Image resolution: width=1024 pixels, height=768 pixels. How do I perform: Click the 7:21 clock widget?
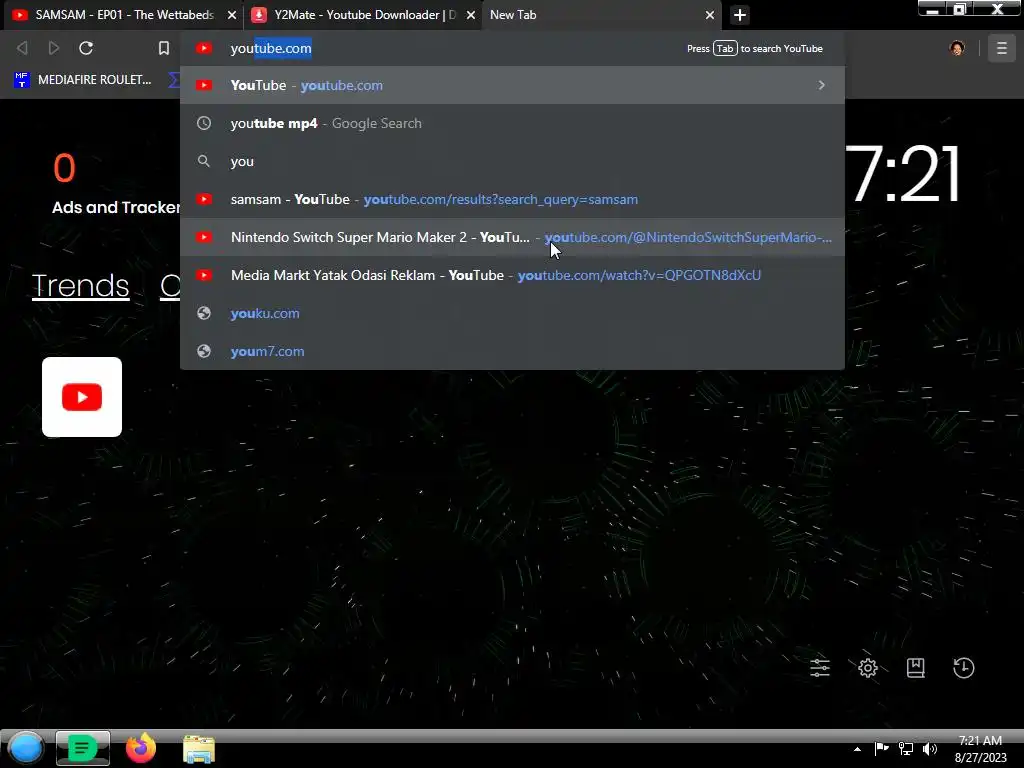click(x=904, y=174)
